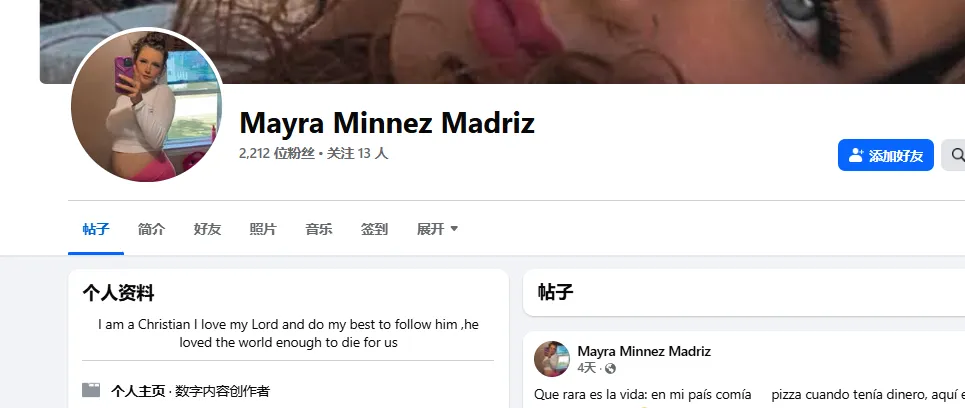
Task: Switch to the 简介 tab
Action: (151, 229)
